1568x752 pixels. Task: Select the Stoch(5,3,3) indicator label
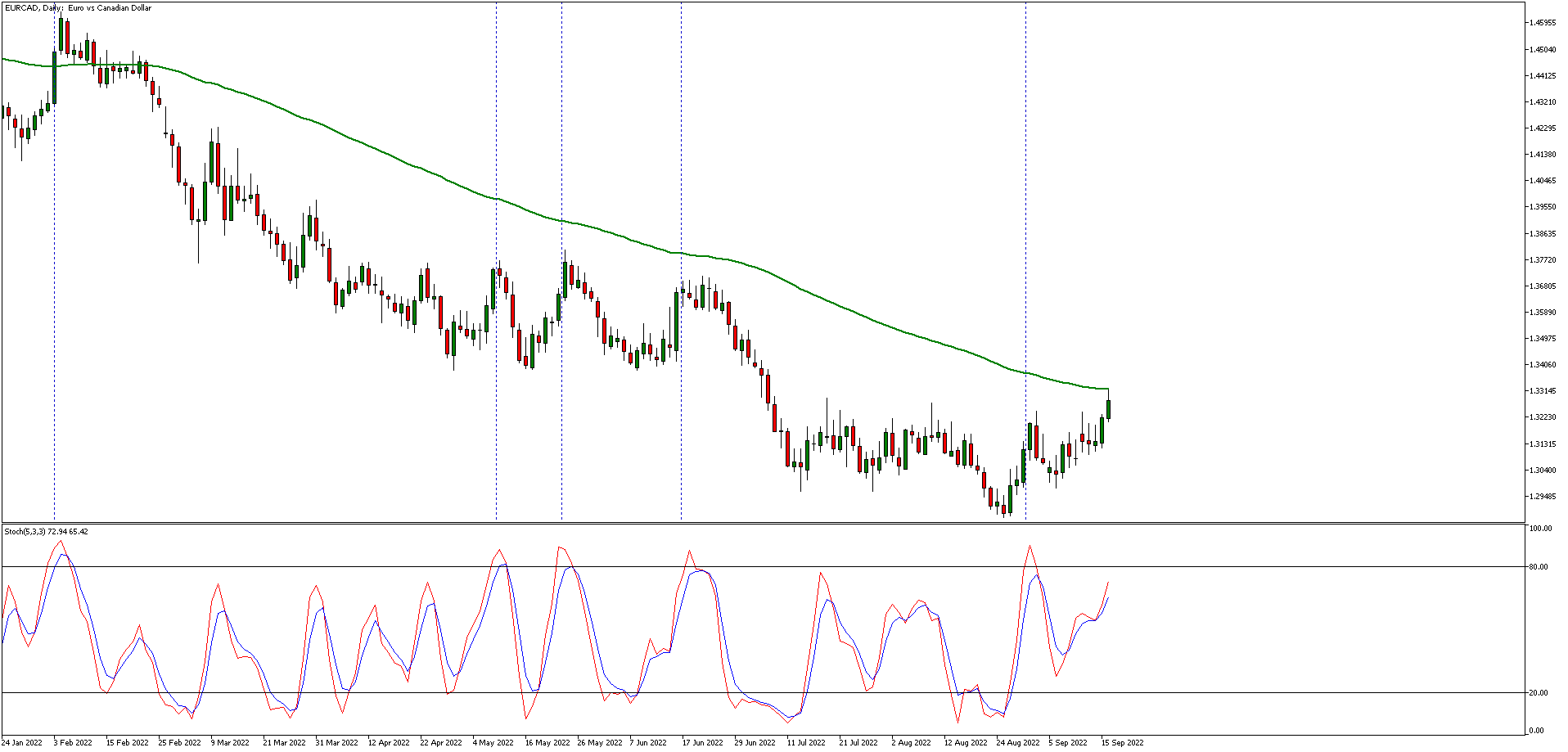click(45, 531)
